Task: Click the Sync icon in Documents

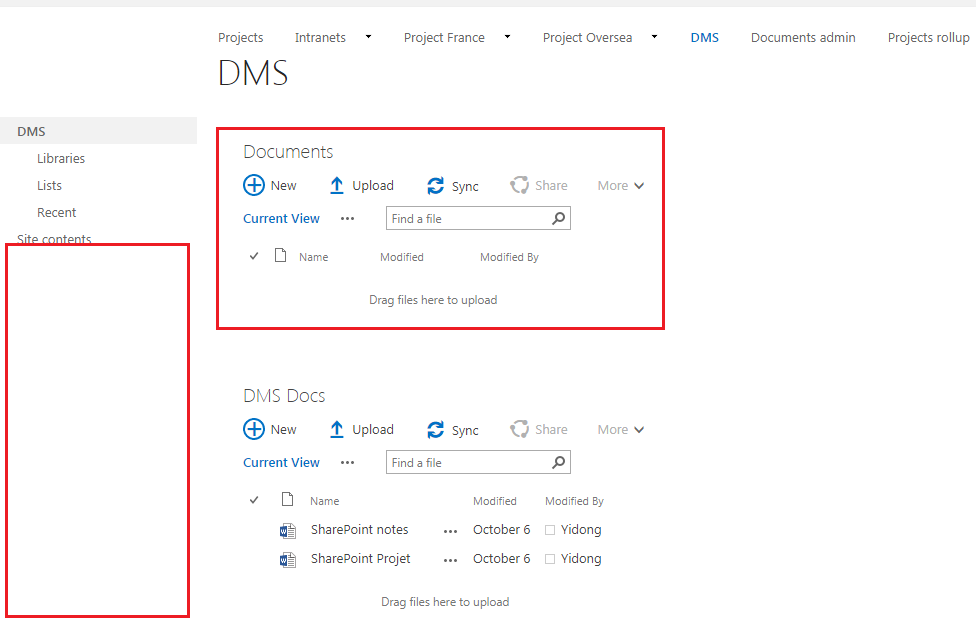Action: (436, 186)
